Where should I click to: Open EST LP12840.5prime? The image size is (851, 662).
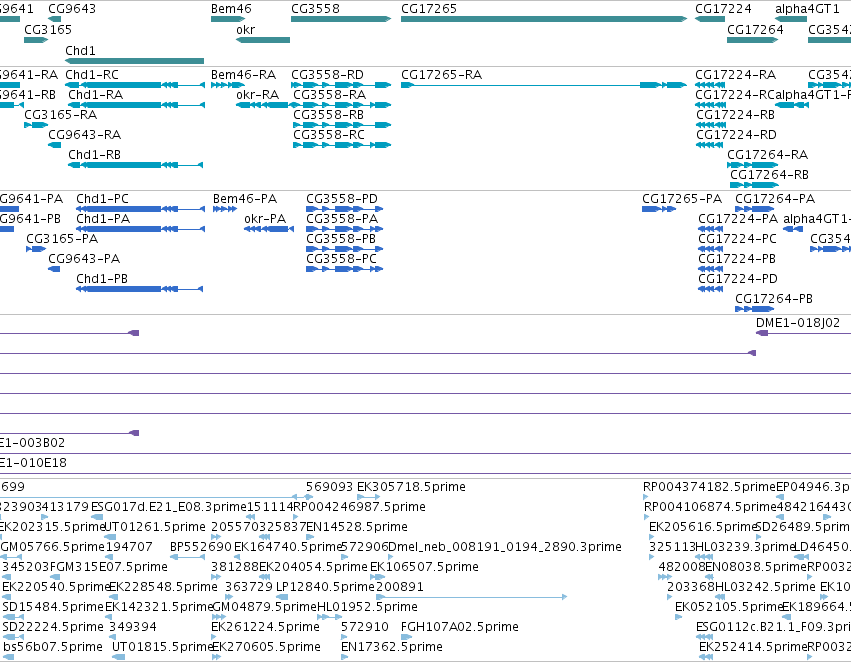tap(325, 587)
